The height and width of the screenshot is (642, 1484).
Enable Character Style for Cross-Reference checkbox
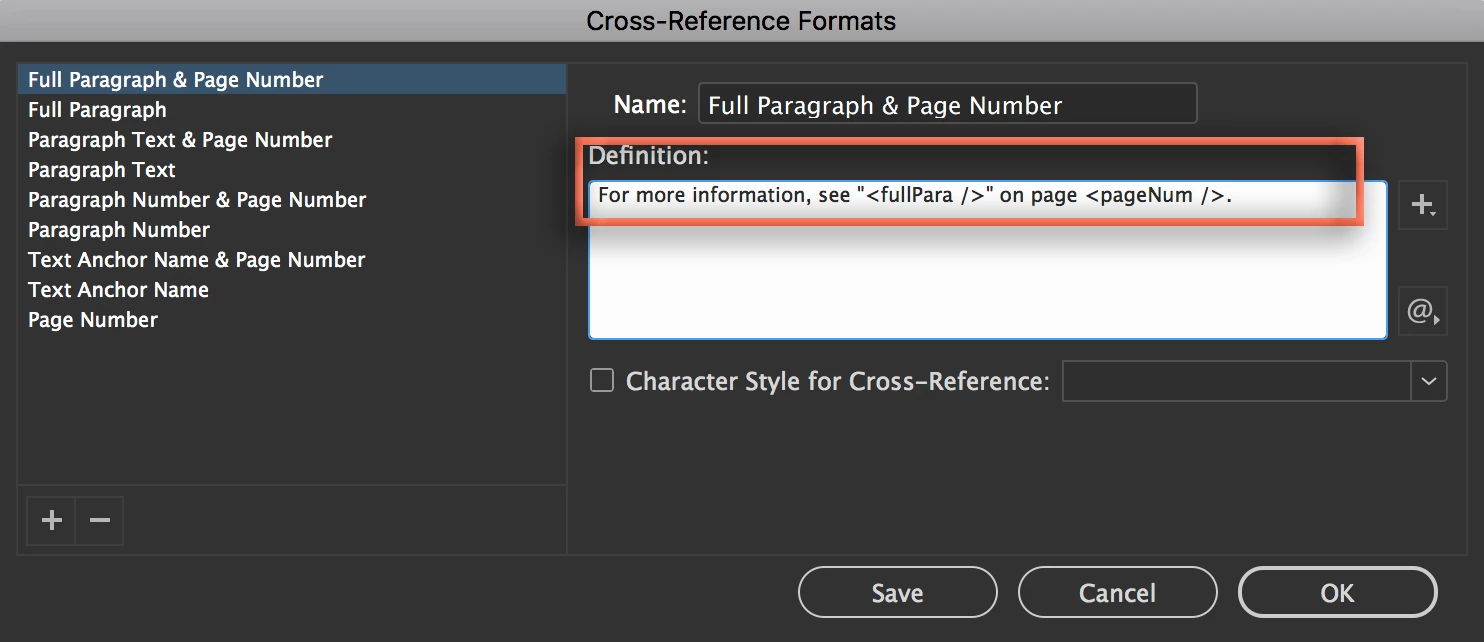602,381
